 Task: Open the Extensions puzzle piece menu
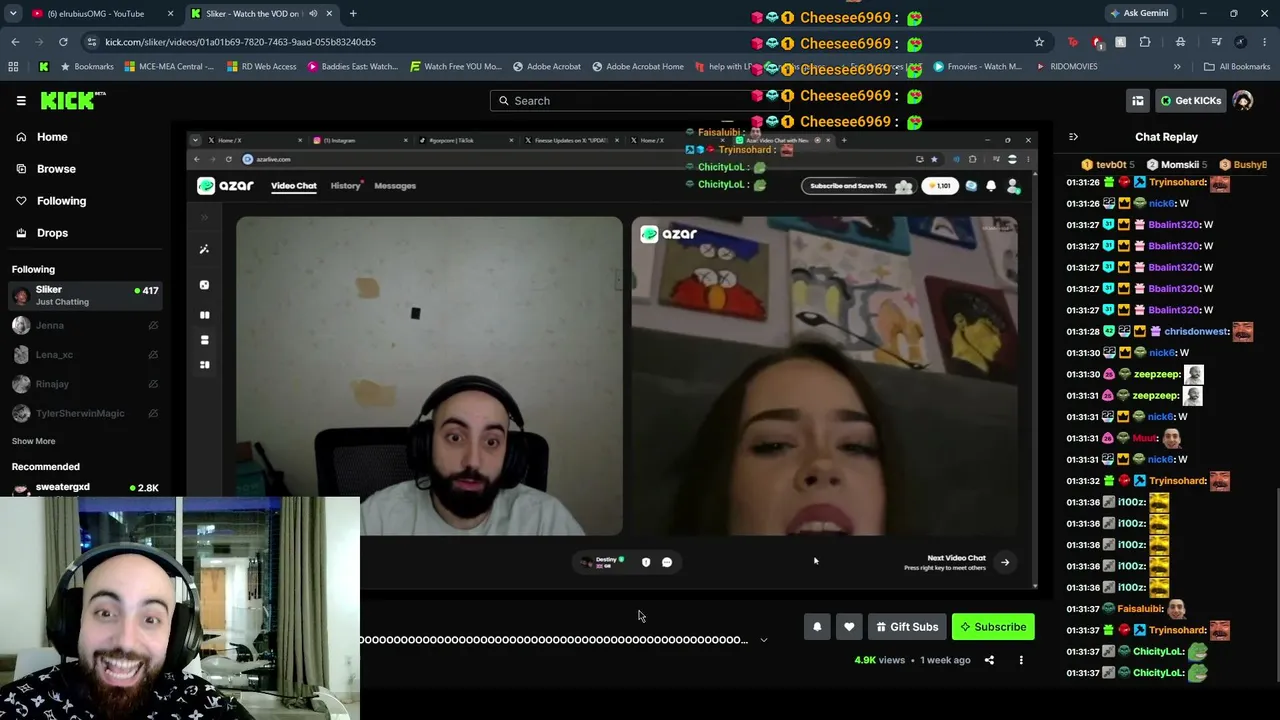click(1145, 42)
